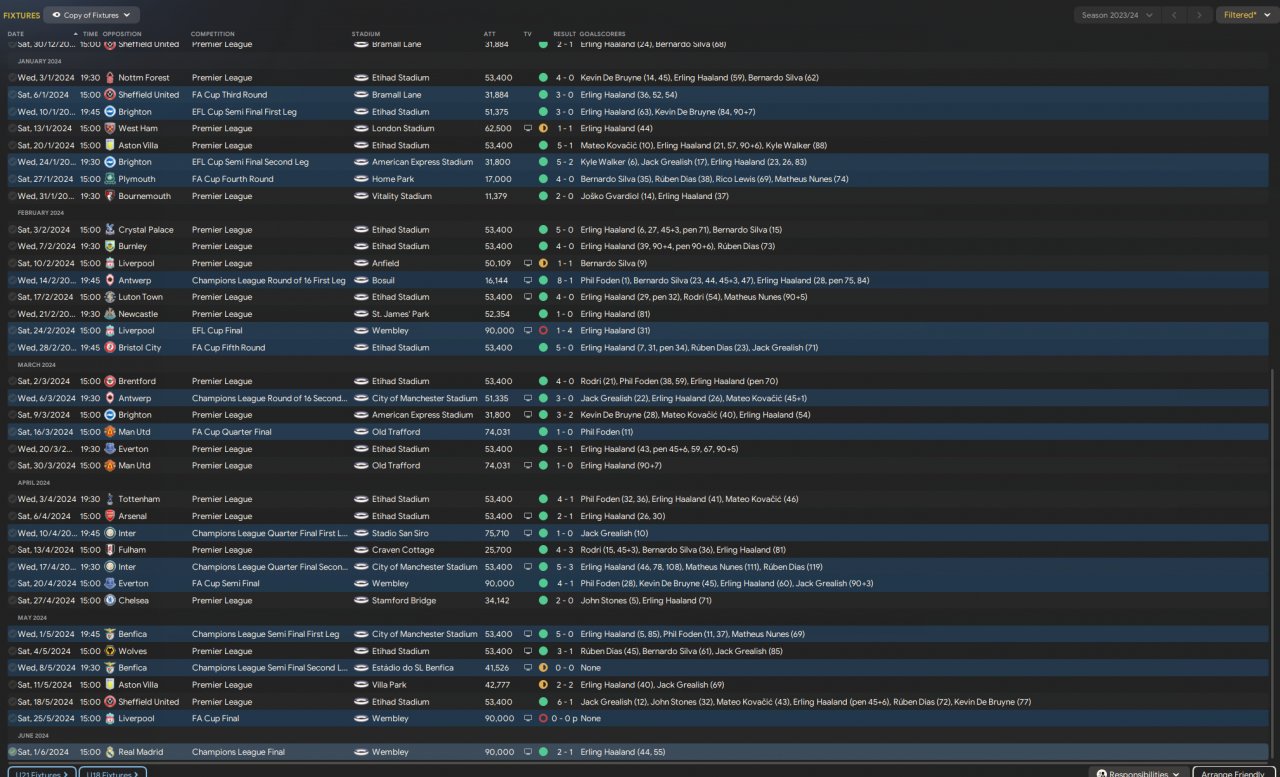The width and height of the screenshot is (1280, 777).
Task: Click the Arsenal club badge
Action: click(x=110, y=517)
